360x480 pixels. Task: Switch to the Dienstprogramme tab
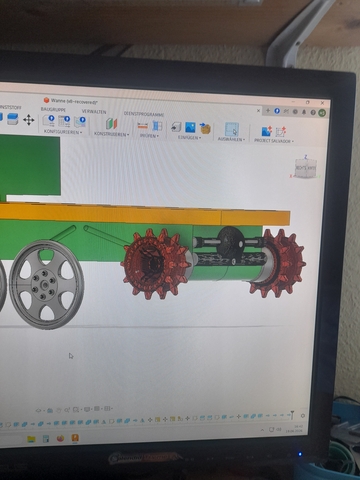coord(144,114)
